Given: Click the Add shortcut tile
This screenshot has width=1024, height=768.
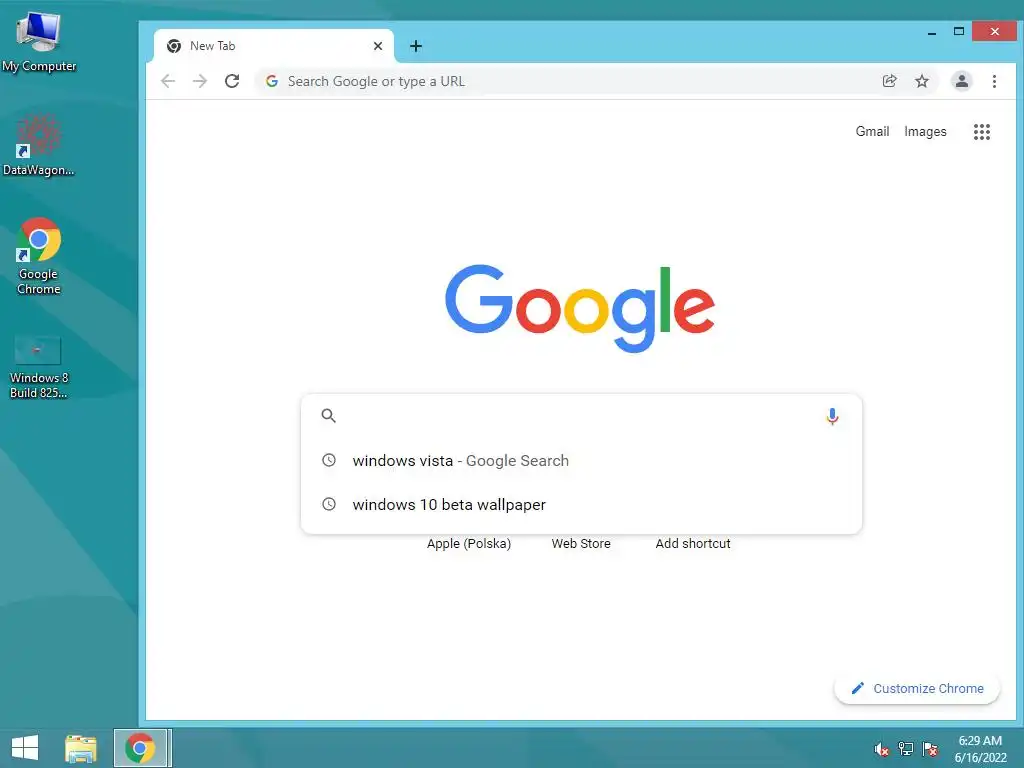Looking at the screenshot, I should coord(693,543).
